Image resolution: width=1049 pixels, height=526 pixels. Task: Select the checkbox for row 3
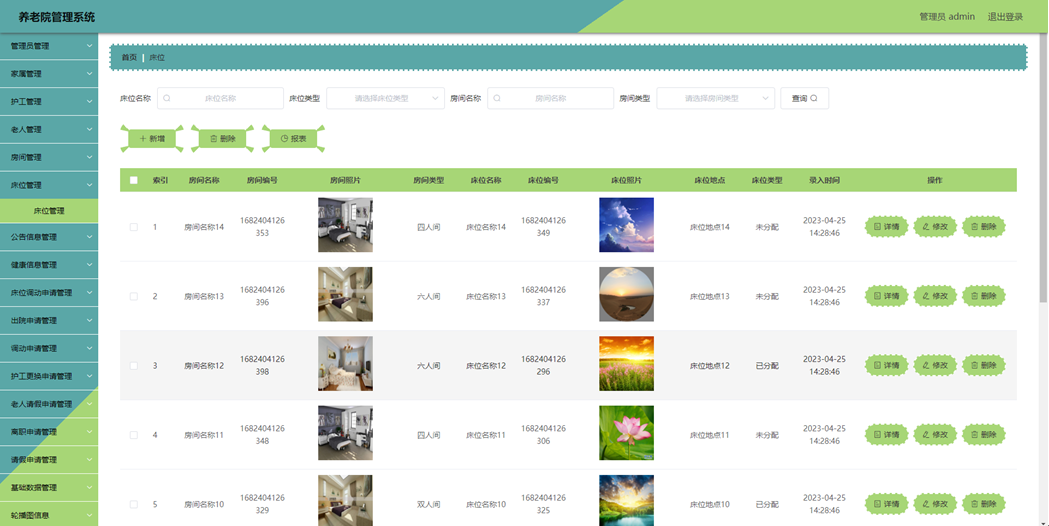[134, 366]
